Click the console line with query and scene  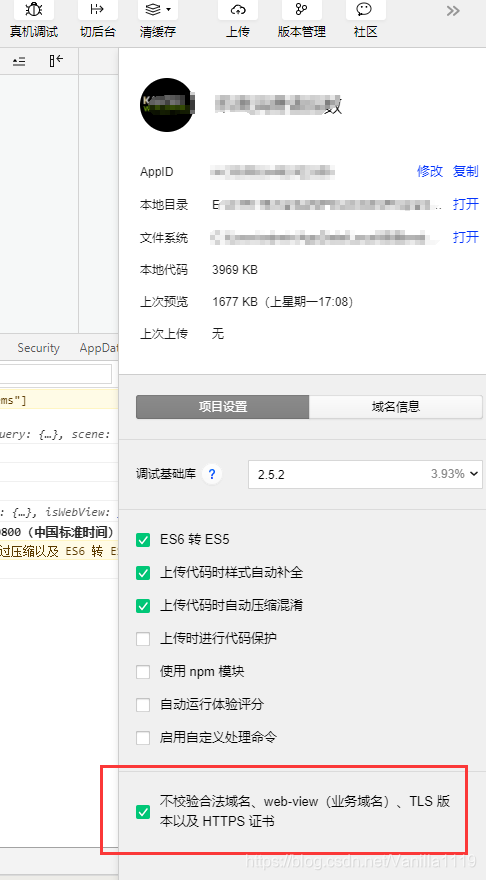tap(59, 434)
